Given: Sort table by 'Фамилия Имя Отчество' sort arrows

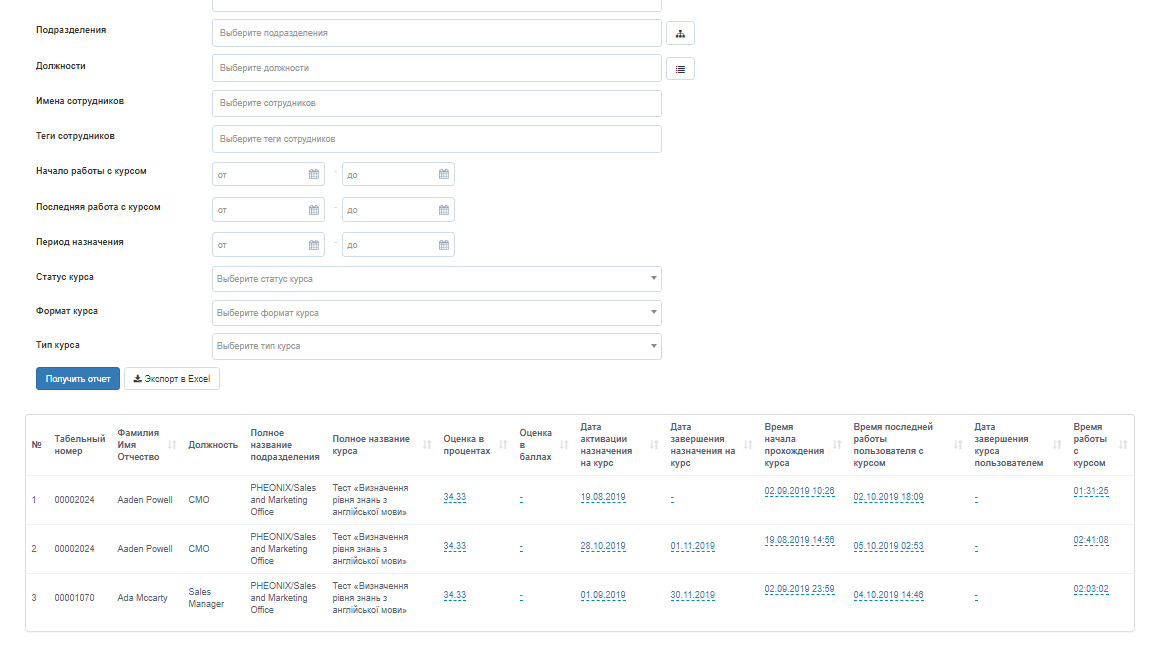Looking at the screenshot, I should click(x=172, y=445).
